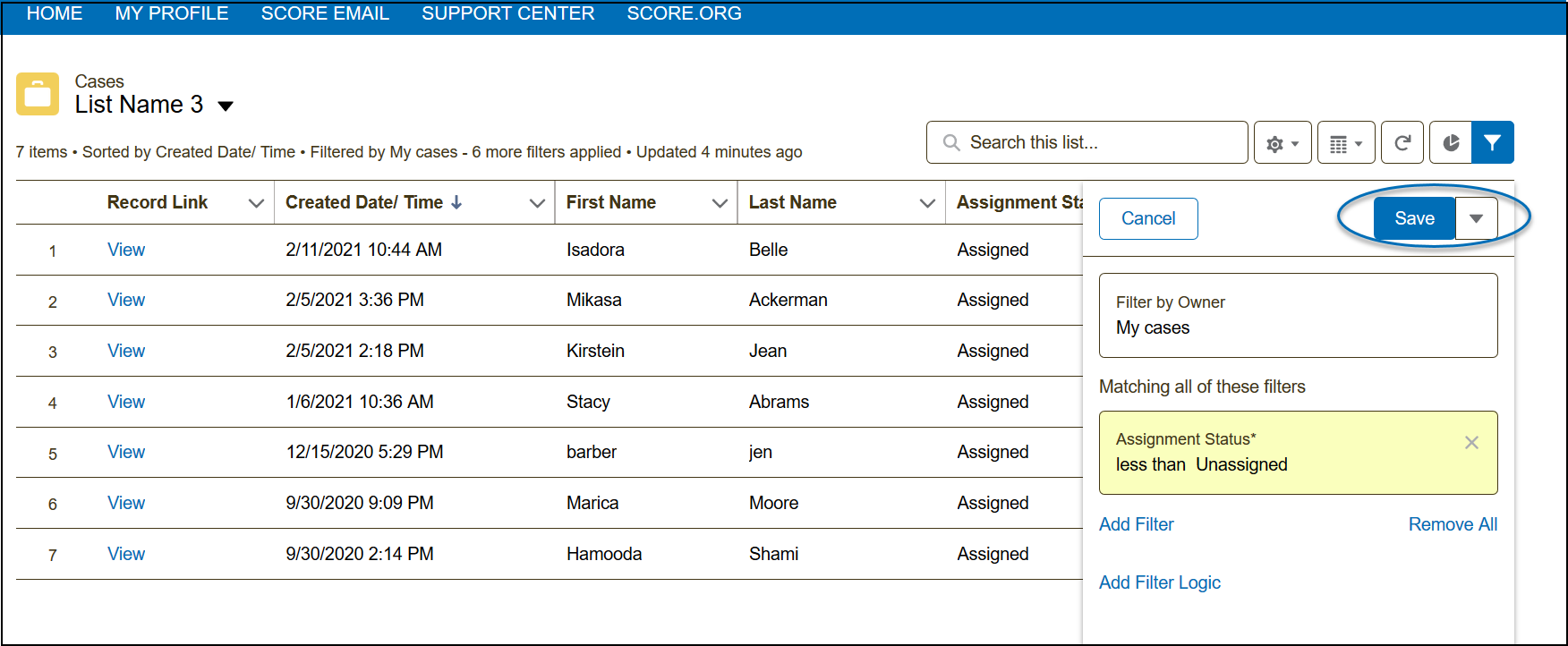Click the Cases briefcase icon
Image resolution: width=1568 pixels, height=646 pixels.
point(38,94)
